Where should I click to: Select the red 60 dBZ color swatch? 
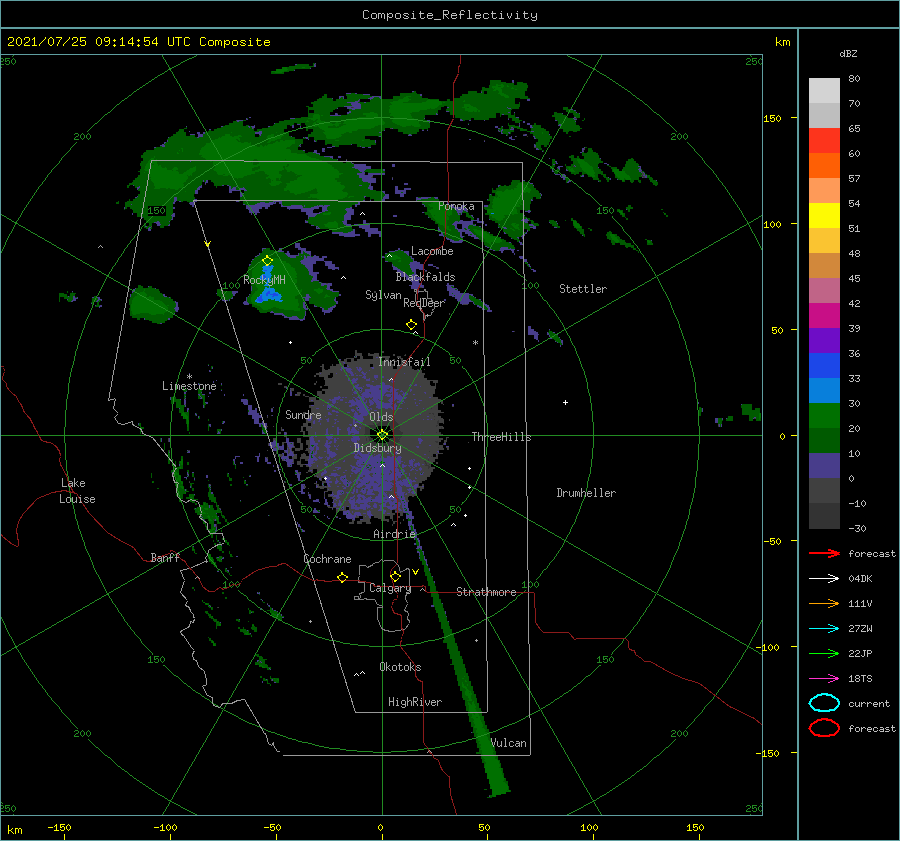pyautogui.click(x=824, y=140)
